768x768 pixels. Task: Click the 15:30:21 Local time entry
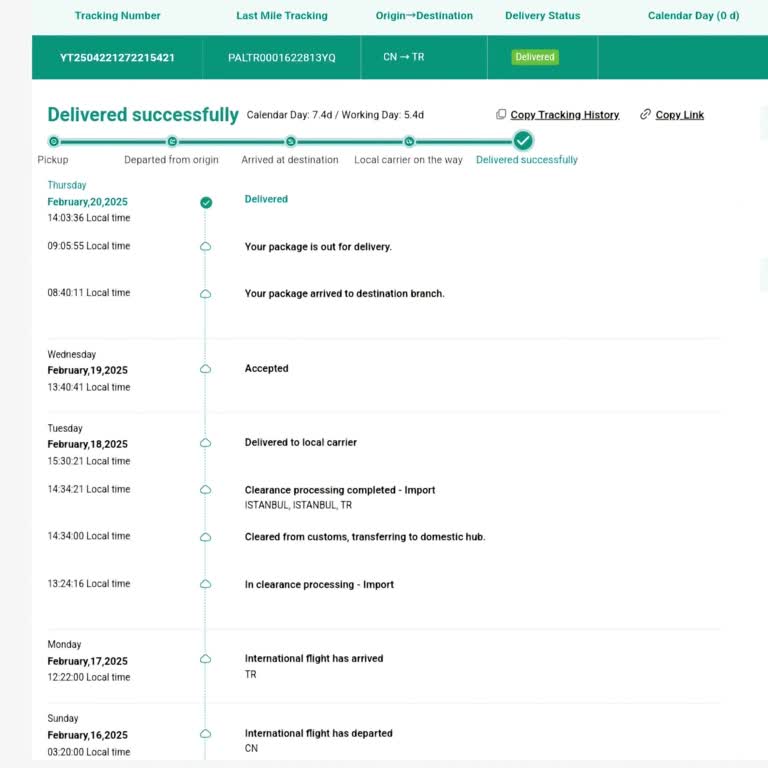(x=89, y=461)
